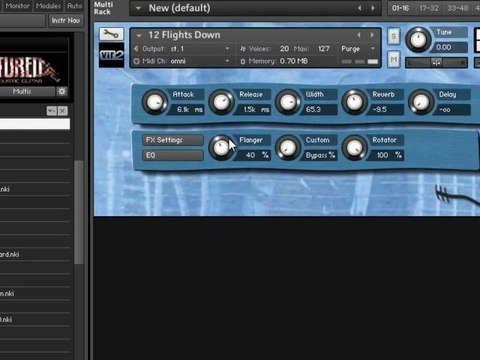Click the library search field
480x360 pixels.
tap(35, 124)
